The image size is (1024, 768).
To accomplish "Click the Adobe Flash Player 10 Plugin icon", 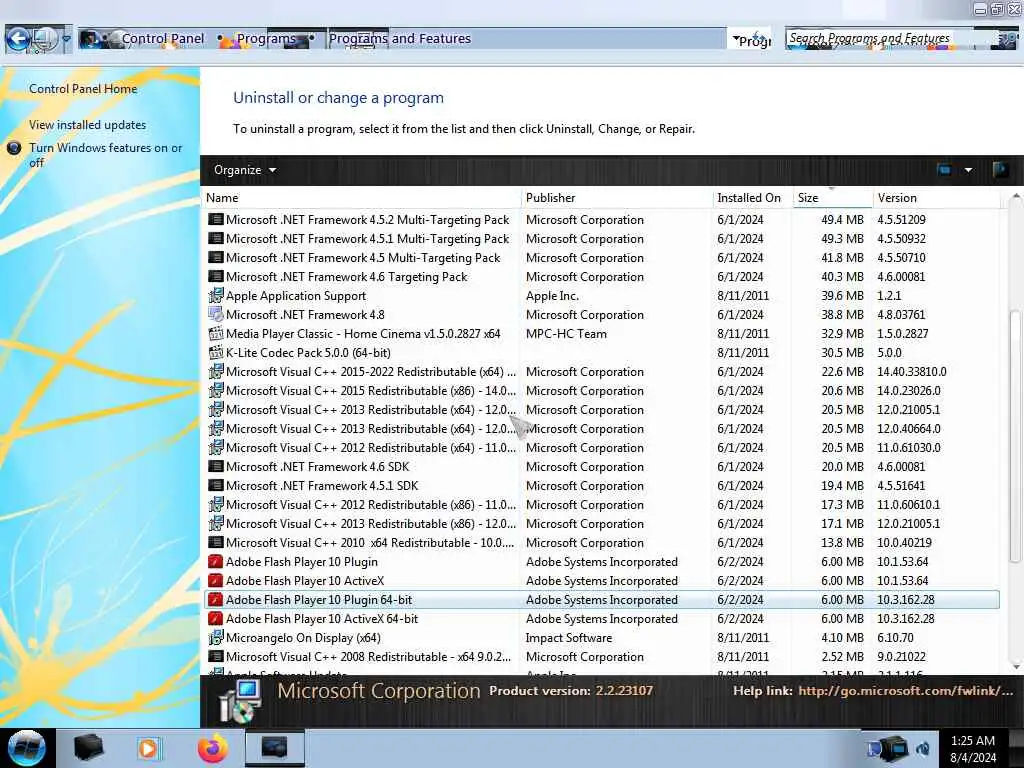I will 216,562.
